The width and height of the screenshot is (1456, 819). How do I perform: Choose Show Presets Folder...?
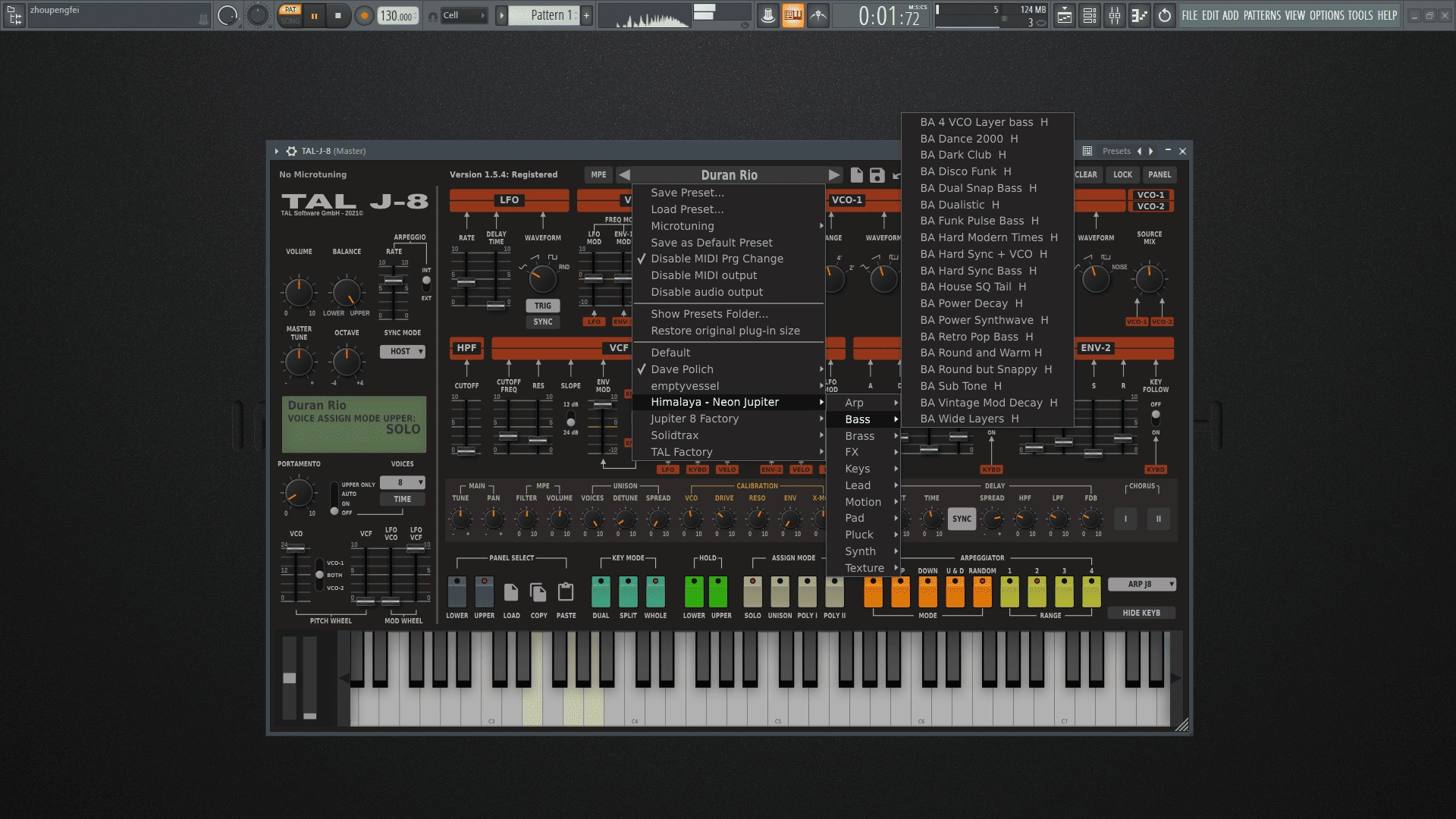click(x=728, y=314)
